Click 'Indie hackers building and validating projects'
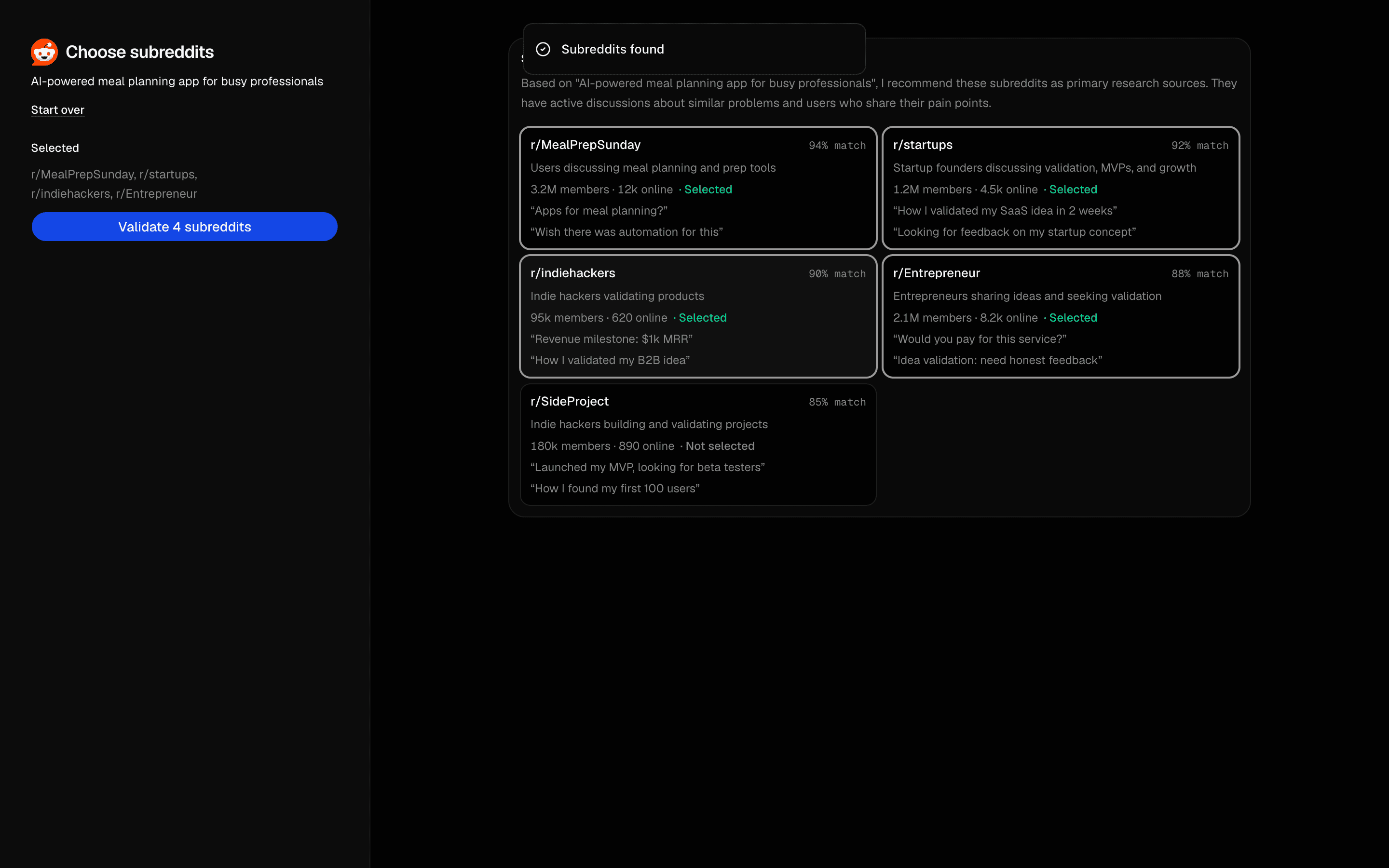 [649, 424]
